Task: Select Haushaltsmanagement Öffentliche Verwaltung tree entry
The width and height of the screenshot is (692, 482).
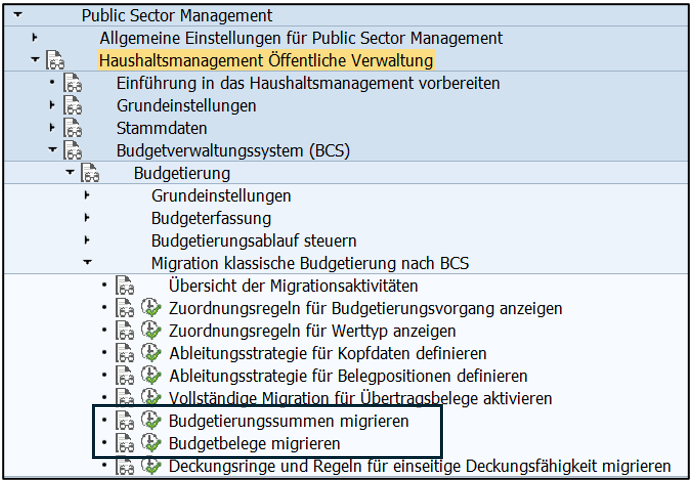Action: click(x=266, y=60)
